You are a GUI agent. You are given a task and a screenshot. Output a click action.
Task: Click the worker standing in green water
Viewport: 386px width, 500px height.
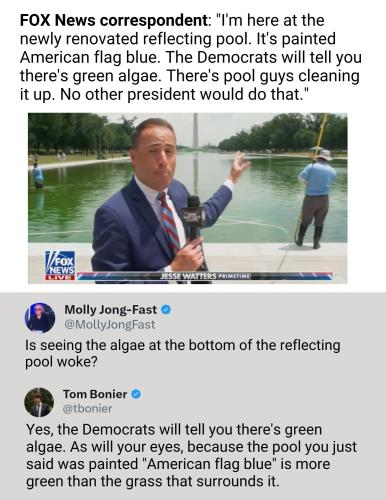(x=38, y=175)
